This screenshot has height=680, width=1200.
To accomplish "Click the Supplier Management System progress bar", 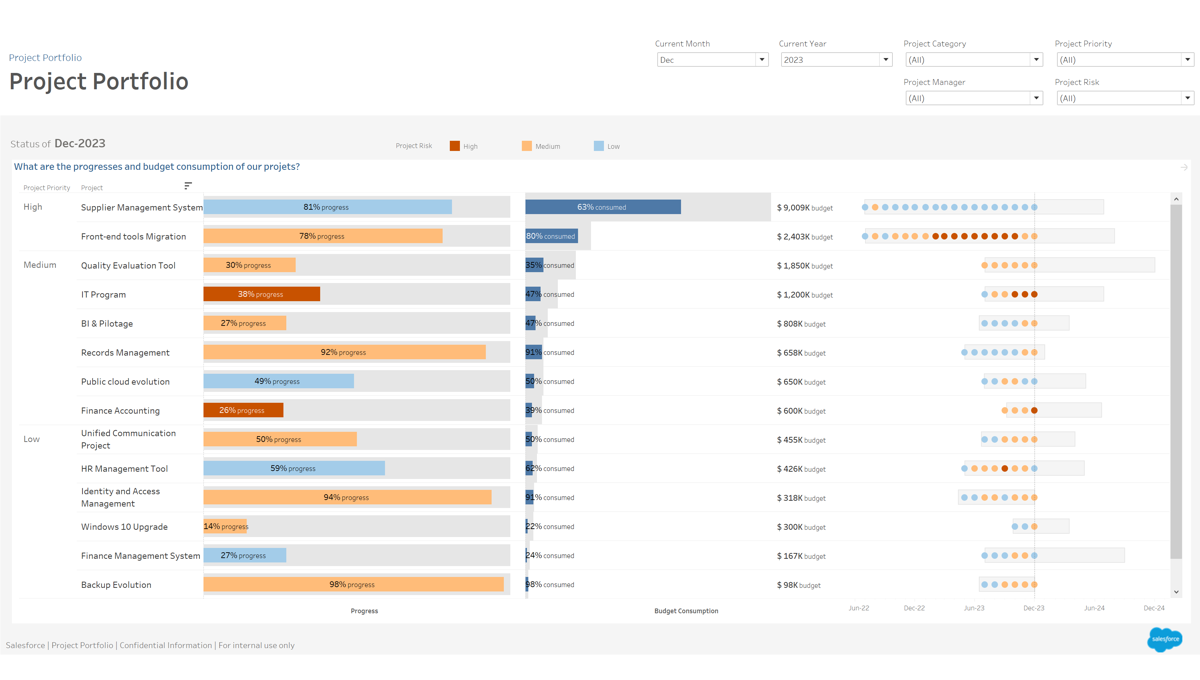I will [327, 207].
